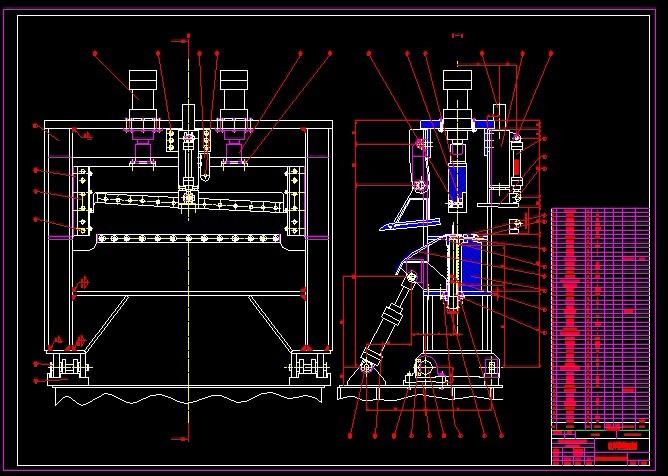This screenshot has height=476, width=668.
Task: Select the inclined hydraulic cylinder in side view
Action: click(388, 322)
